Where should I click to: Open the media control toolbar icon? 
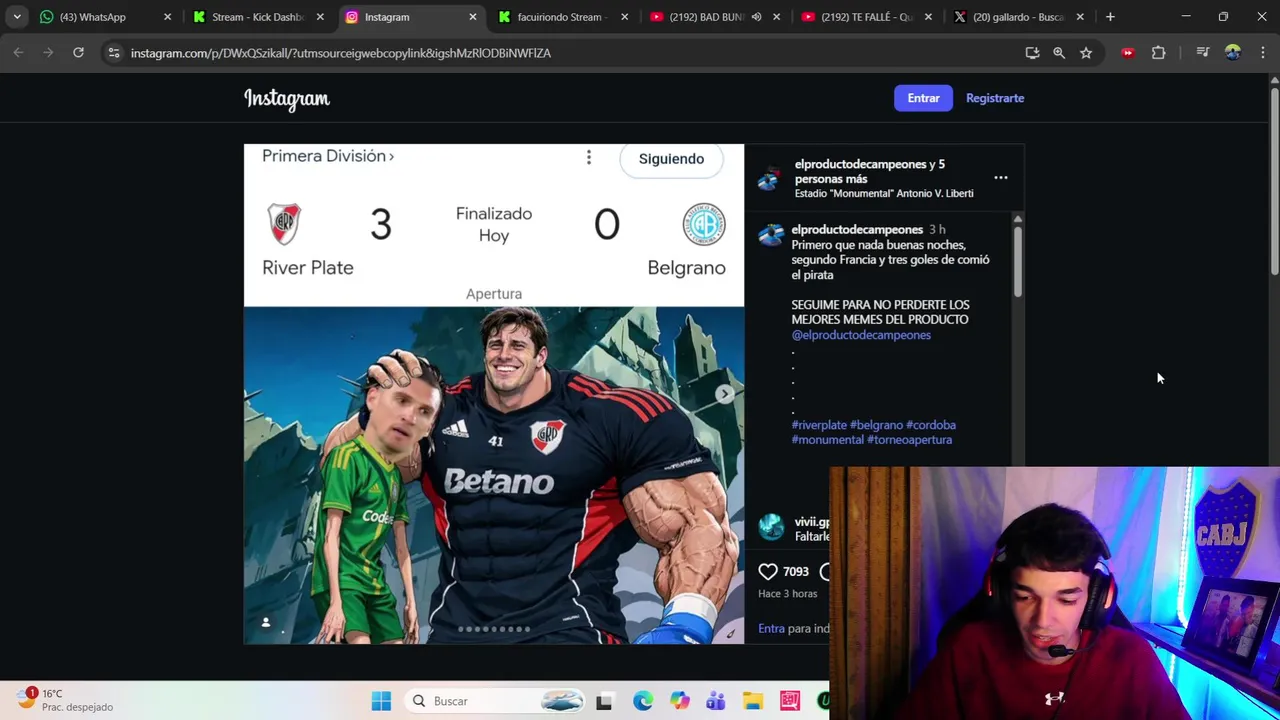pyautogui.click(x=1203, y=53)
